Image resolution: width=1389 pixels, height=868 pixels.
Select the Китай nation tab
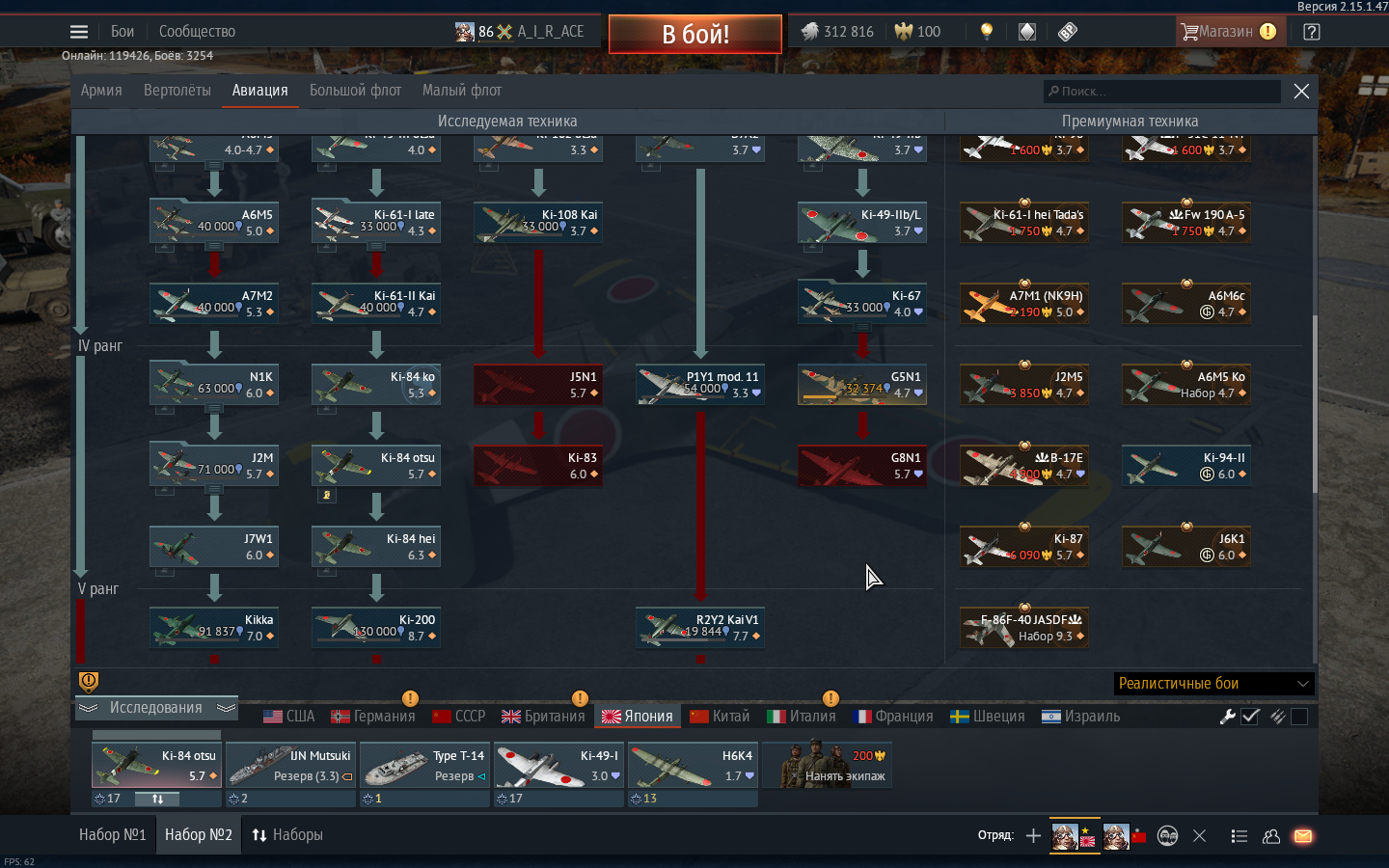tap(720, 717)
